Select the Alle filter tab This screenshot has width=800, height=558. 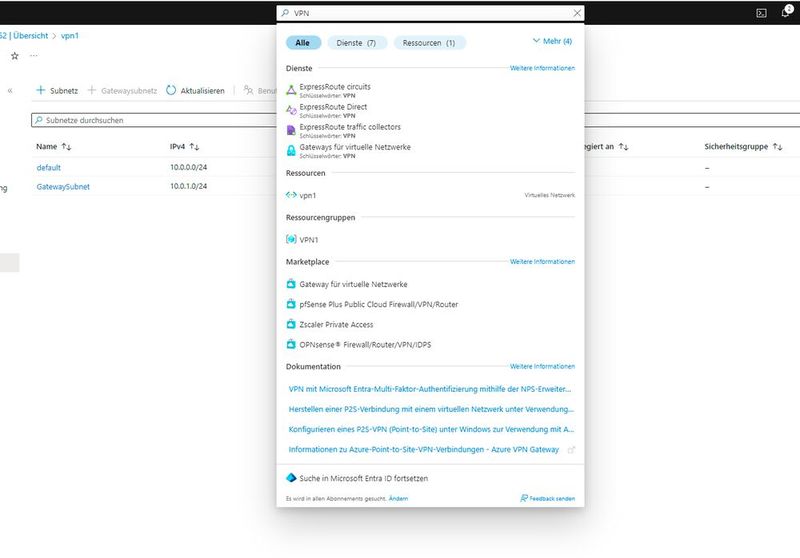[x=303, y=43]
